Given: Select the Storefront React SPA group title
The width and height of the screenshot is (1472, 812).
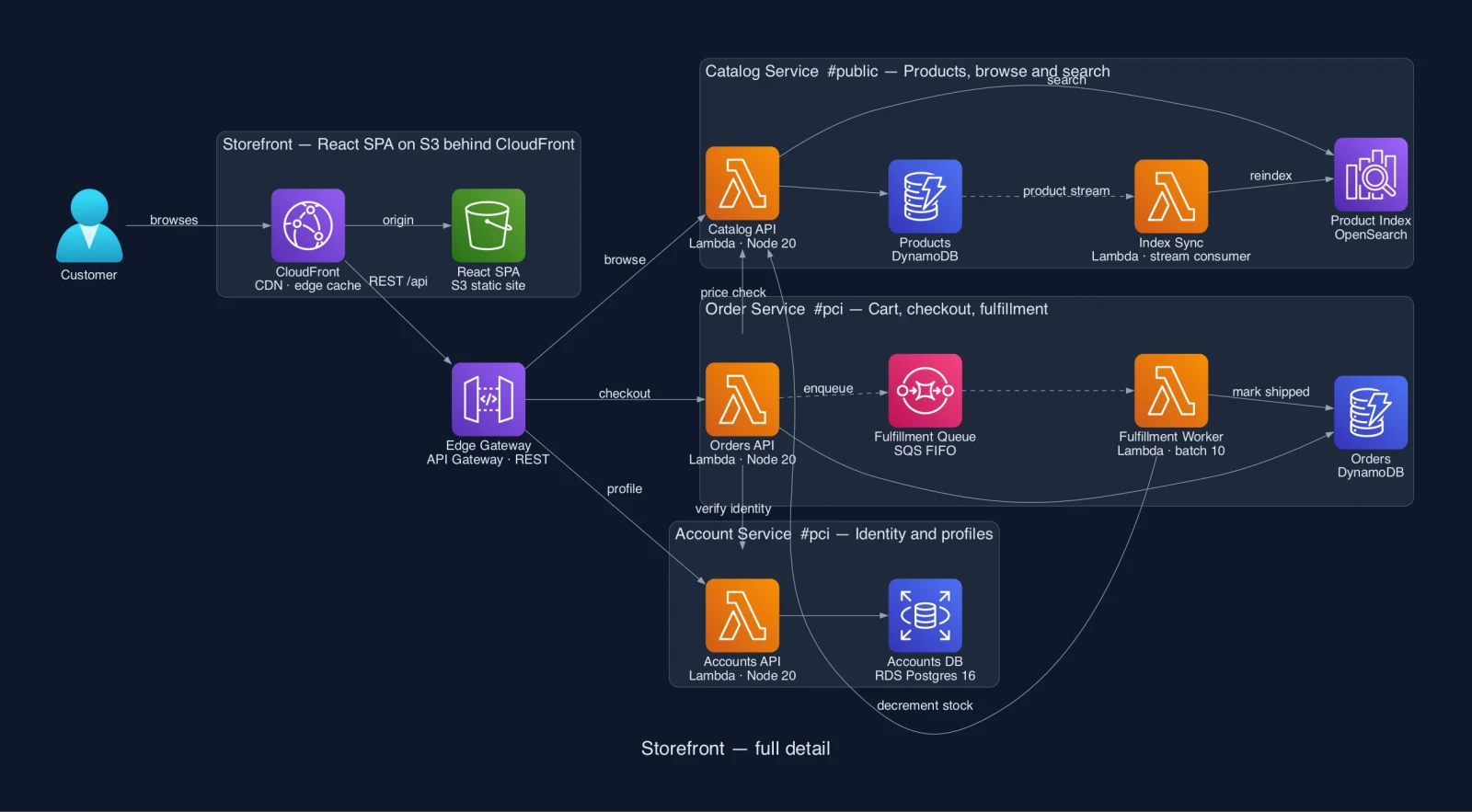Looking at the screenshot, I should (x=398, y=144).
